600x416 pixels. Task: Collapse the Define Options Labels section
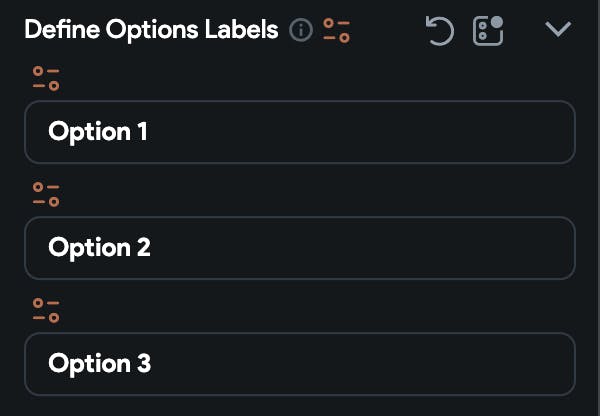(558, 30)
